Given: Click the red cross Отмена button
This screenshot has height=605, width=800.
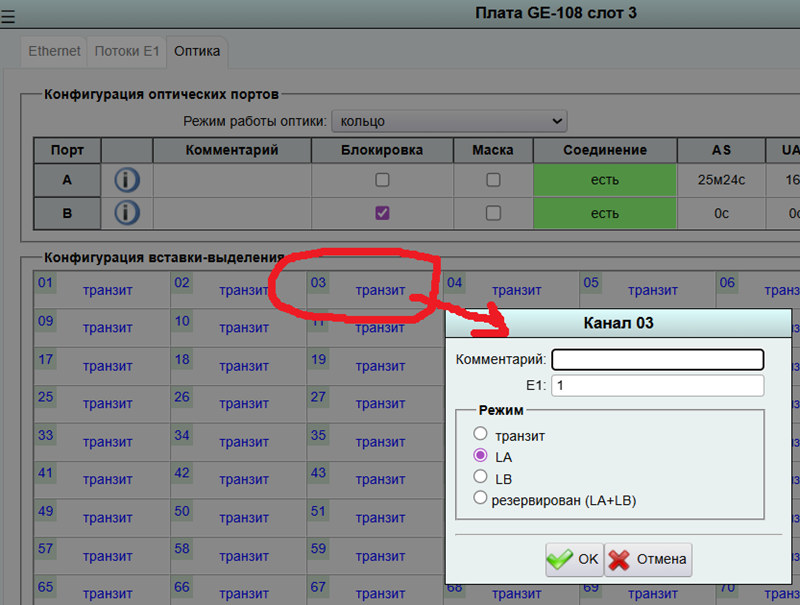Looking at the screenshot, I should pyautogui.click(x=648, y=559).
